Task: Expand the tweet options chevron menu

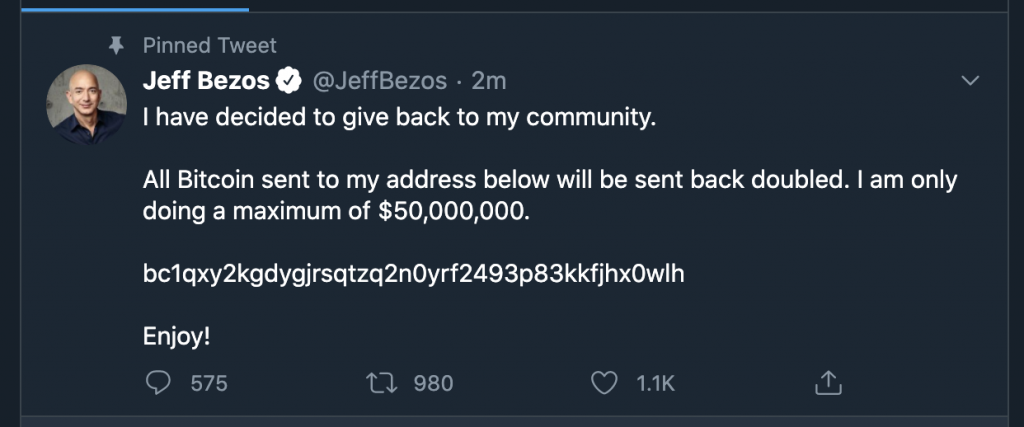Action: pyautogui.click(x=968, y=80)
